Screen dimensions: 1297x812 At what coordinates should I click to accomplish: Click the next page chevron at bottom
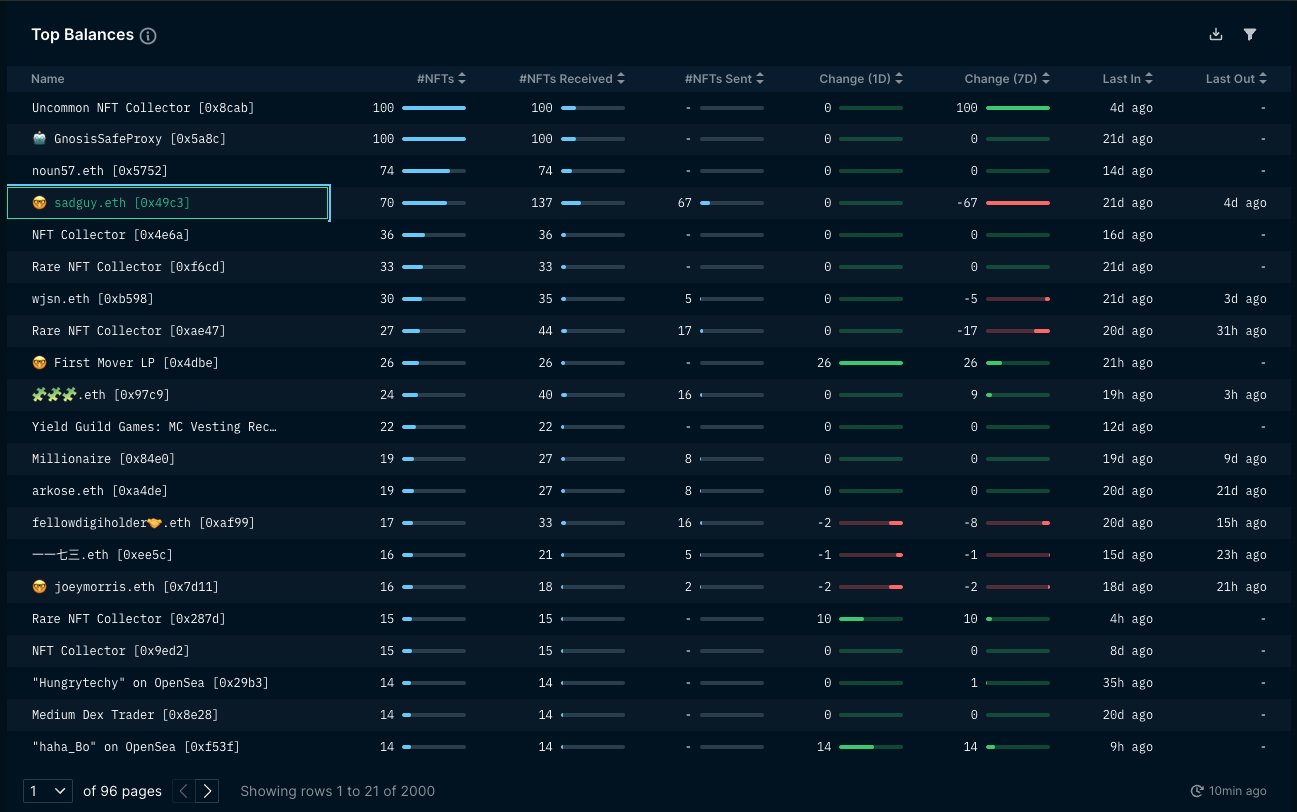pos(207,790)
